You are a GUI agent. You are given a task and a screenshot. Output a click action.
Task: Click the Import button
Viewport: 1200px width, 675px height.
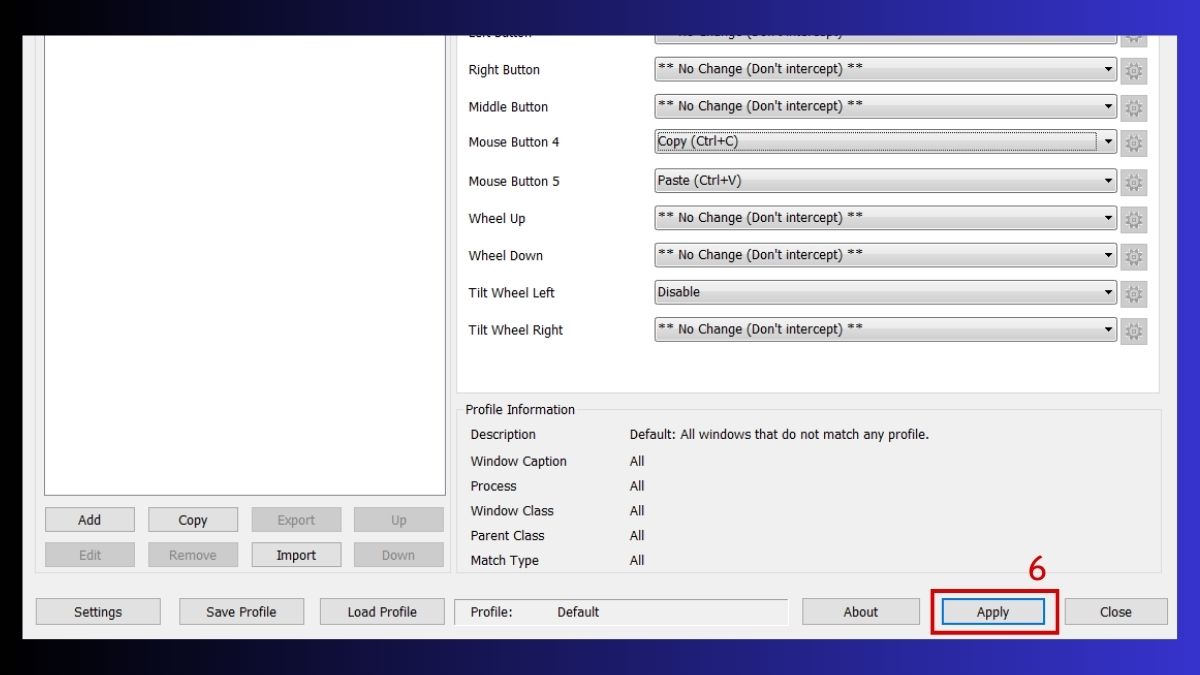coord(296,555)
